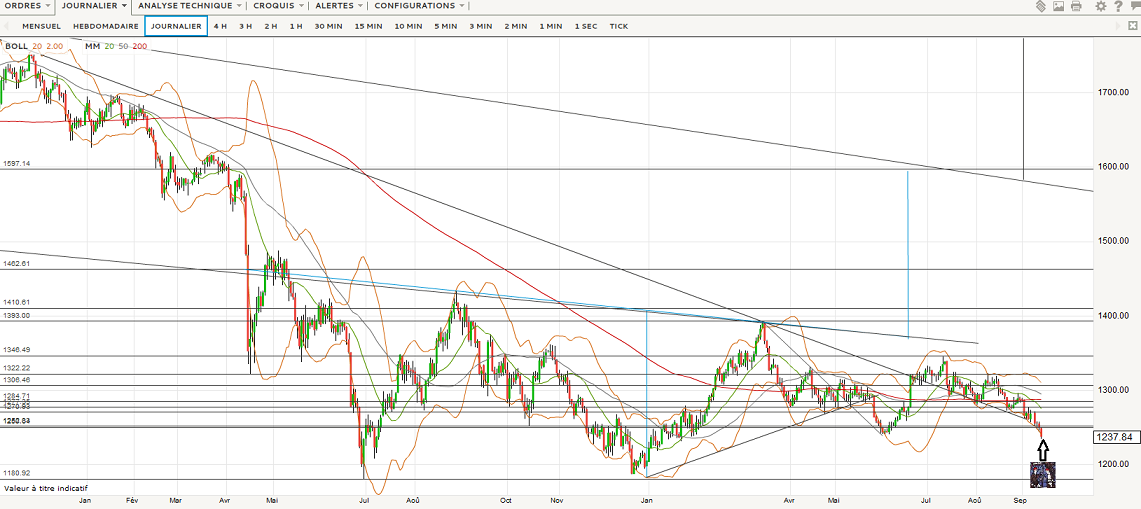This screenshot has height=509, width=1141.
Task: Choose the 2 MIN timeframe
Action: click(515, 26)
